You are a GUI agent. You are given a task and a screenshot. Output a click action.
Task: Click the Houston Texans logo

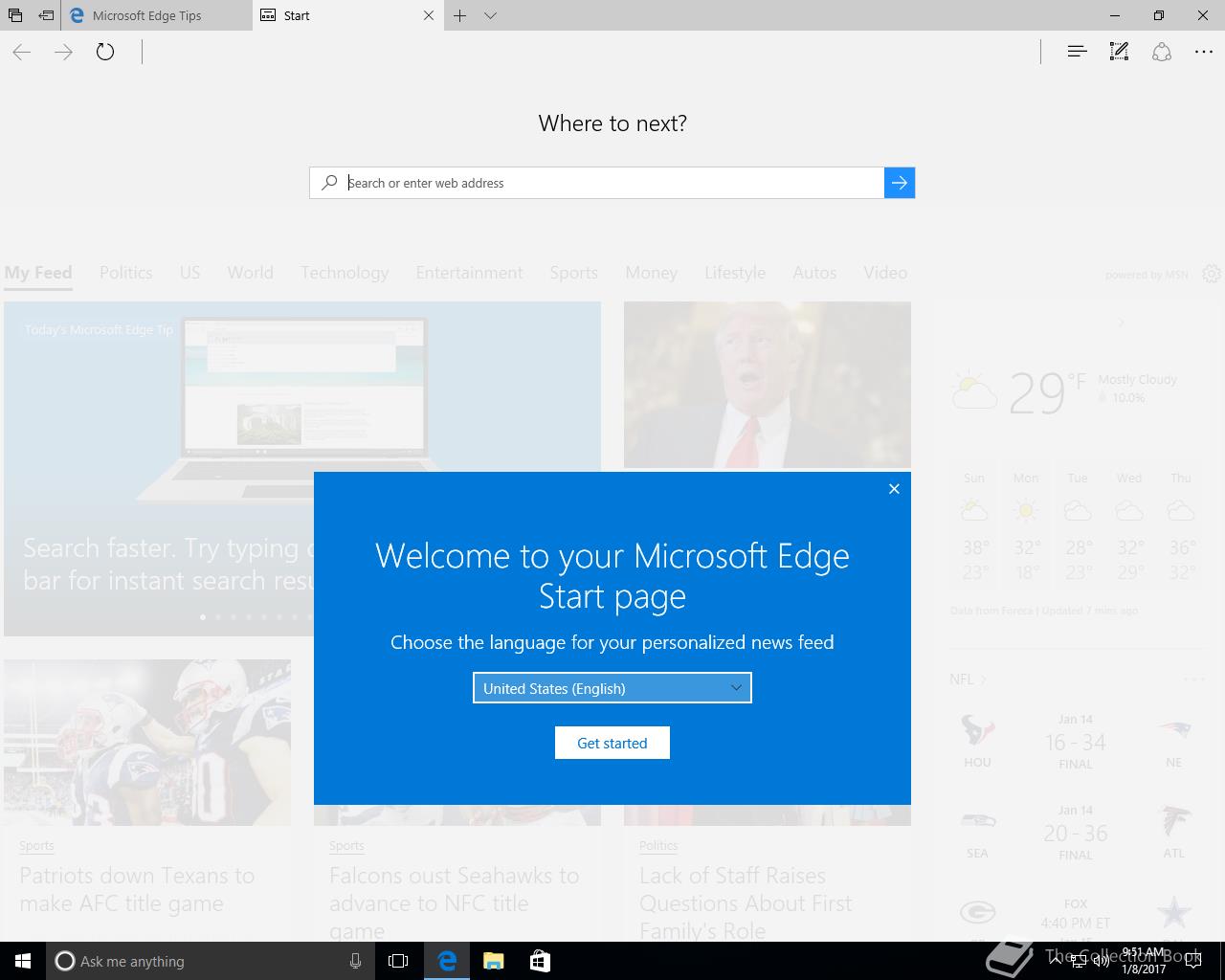click(x=978, y=731)
